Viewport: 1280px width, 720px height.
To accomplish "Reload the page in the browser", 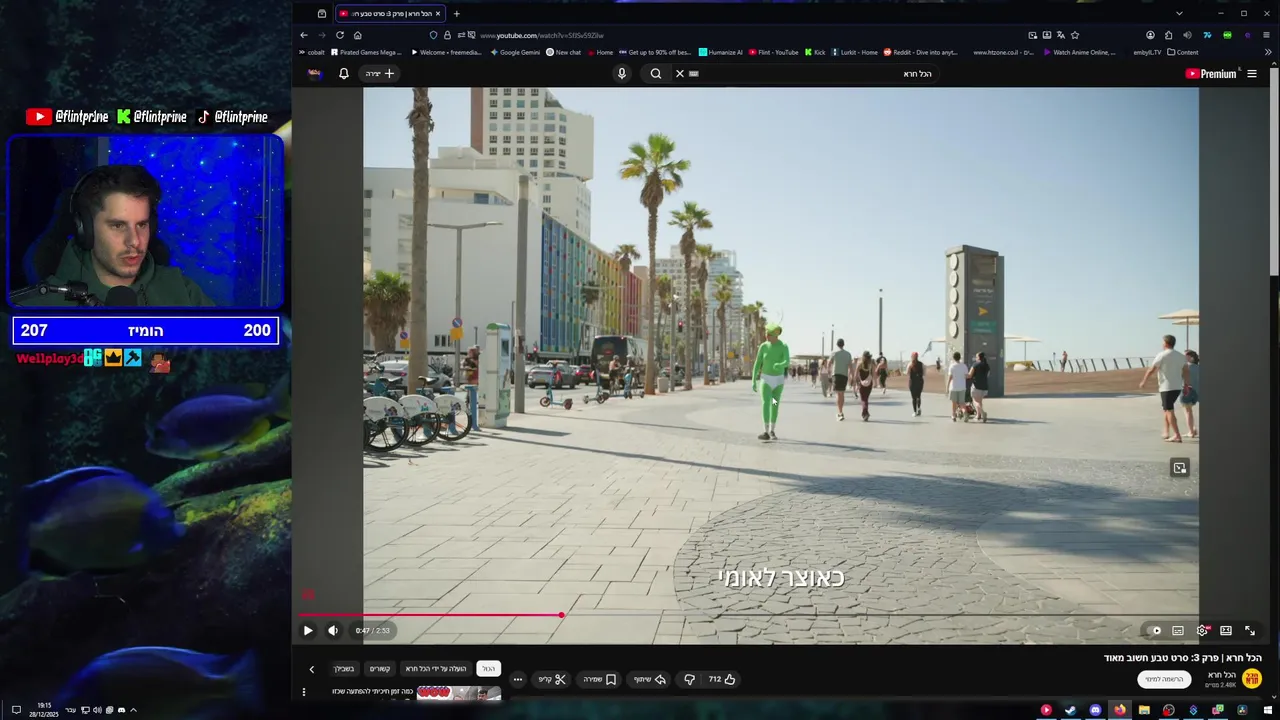I will point(340,35).
